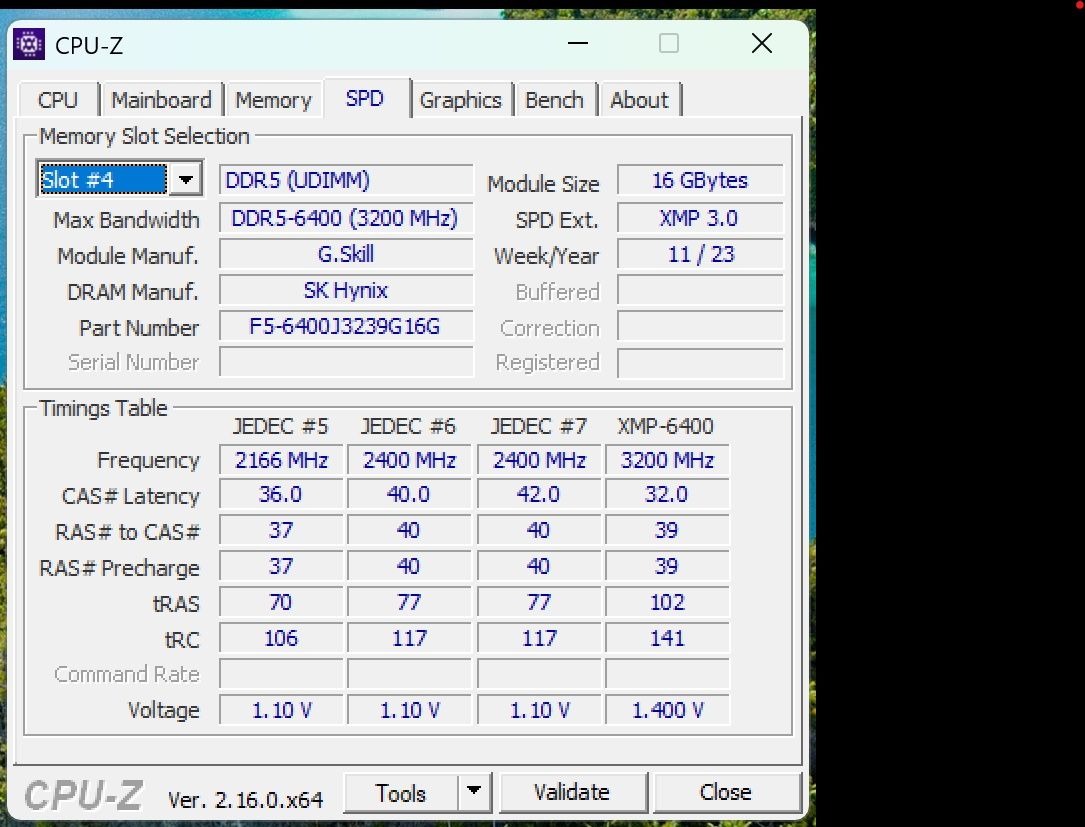Click the Timings Table group label
Viewport: 1085px width, 827px height.
click(x=103, y=408)
